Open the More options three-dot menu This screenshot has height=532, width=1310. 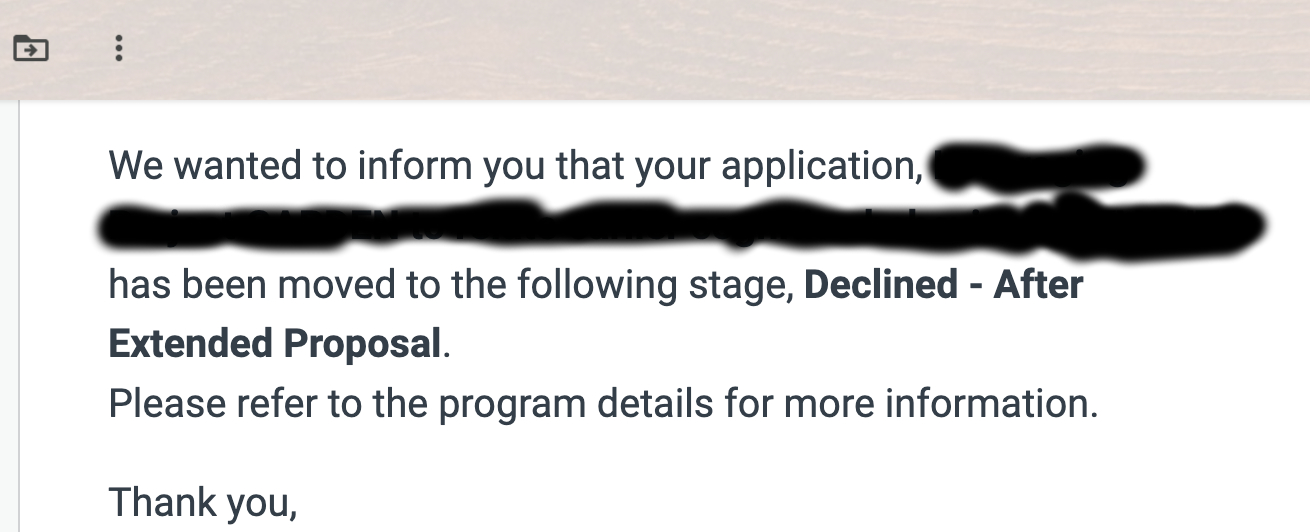click(119, 47)
